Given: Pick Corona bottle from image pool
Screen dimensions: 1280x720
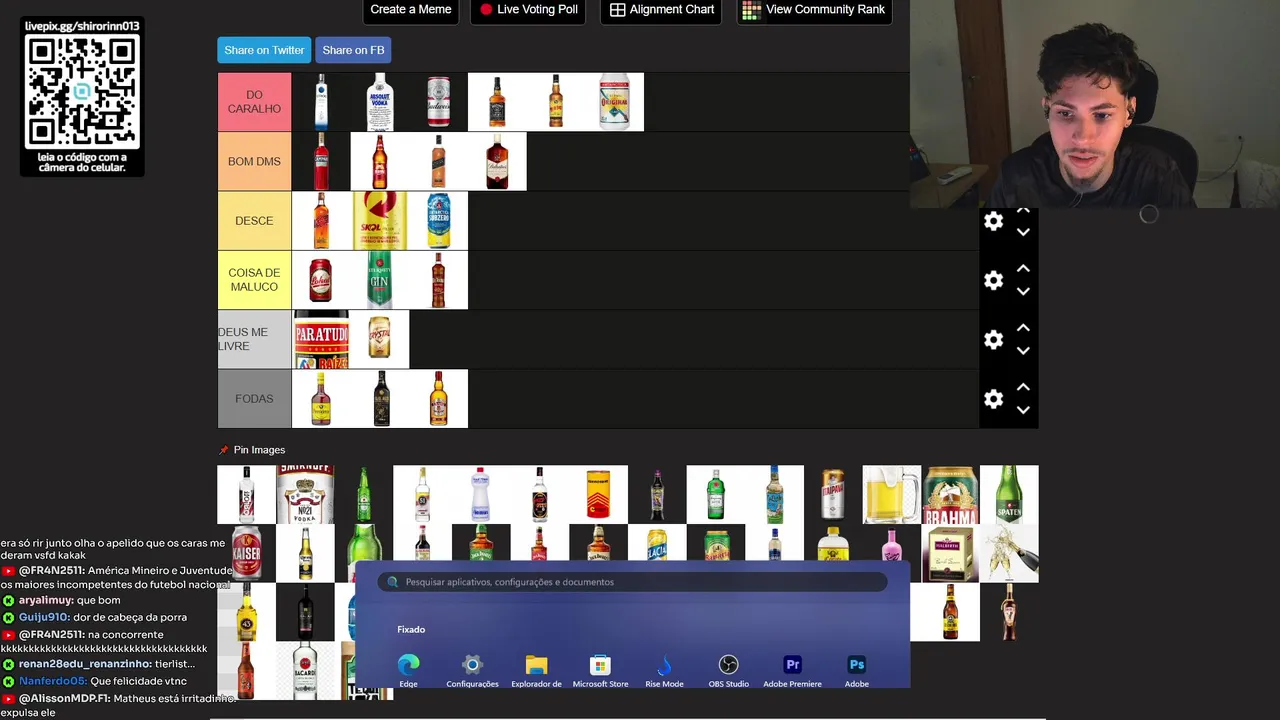Looking at the screenshot, I should [x=305, y=553].
